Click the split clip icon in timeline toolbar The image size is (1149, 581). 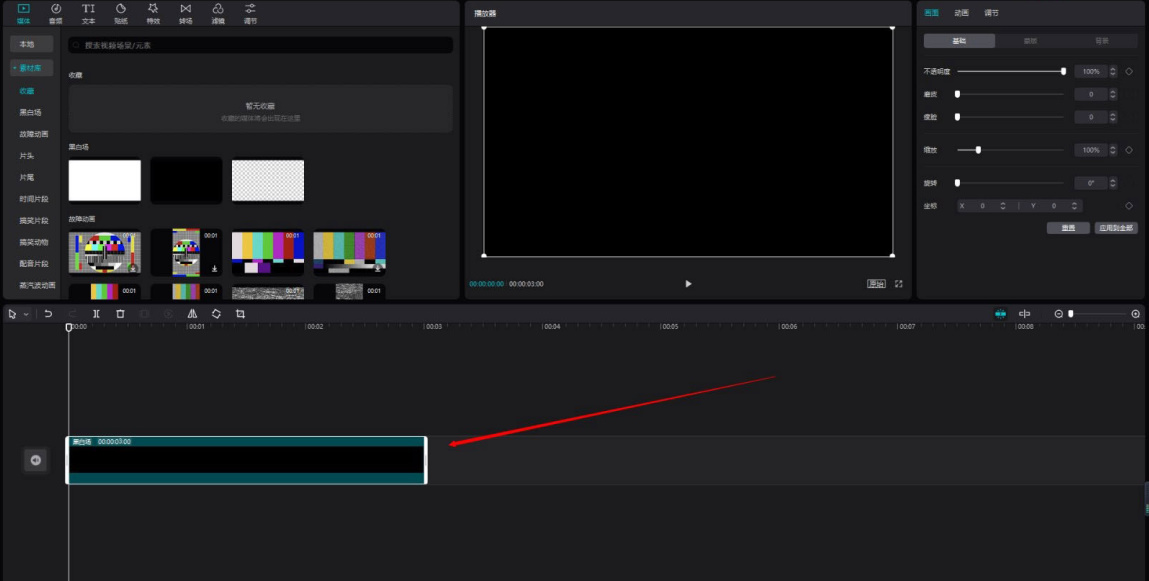click(96, 314)
